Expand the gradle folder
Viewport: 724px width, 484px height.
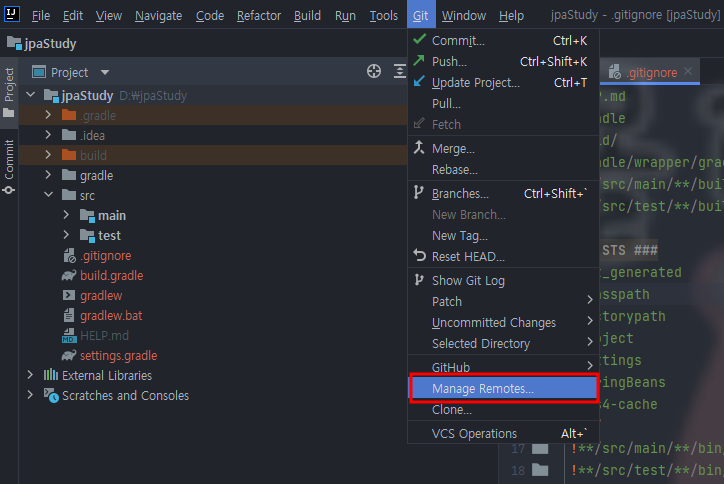tap(48, 175)
